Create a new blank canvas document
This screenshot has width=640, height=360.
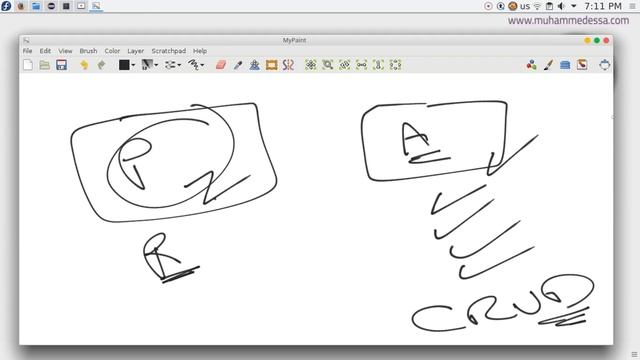(28, 65)
